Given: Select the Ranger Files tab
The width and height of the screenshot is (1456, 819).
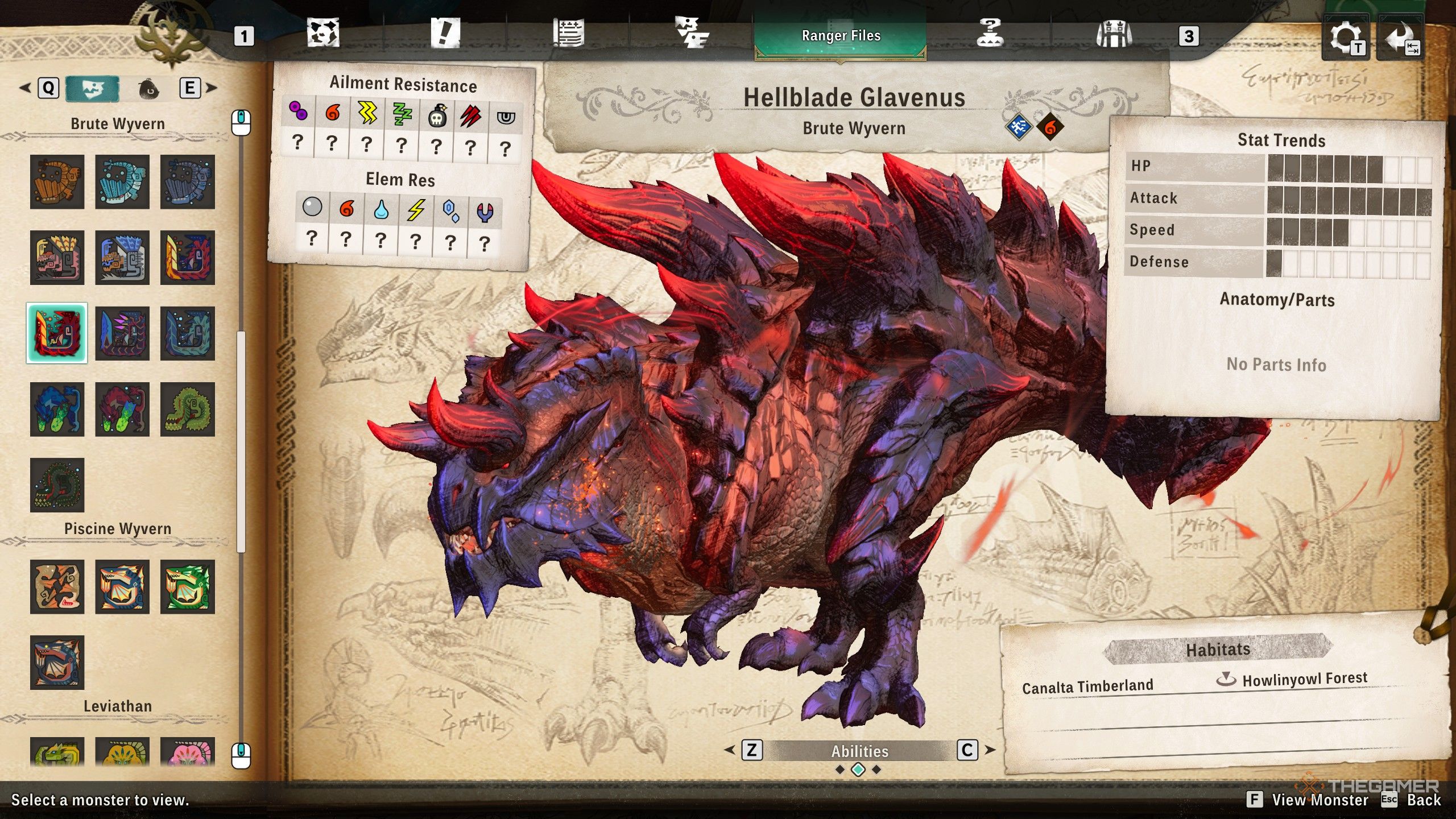Looking at the screenshot, I should (841, 36).
